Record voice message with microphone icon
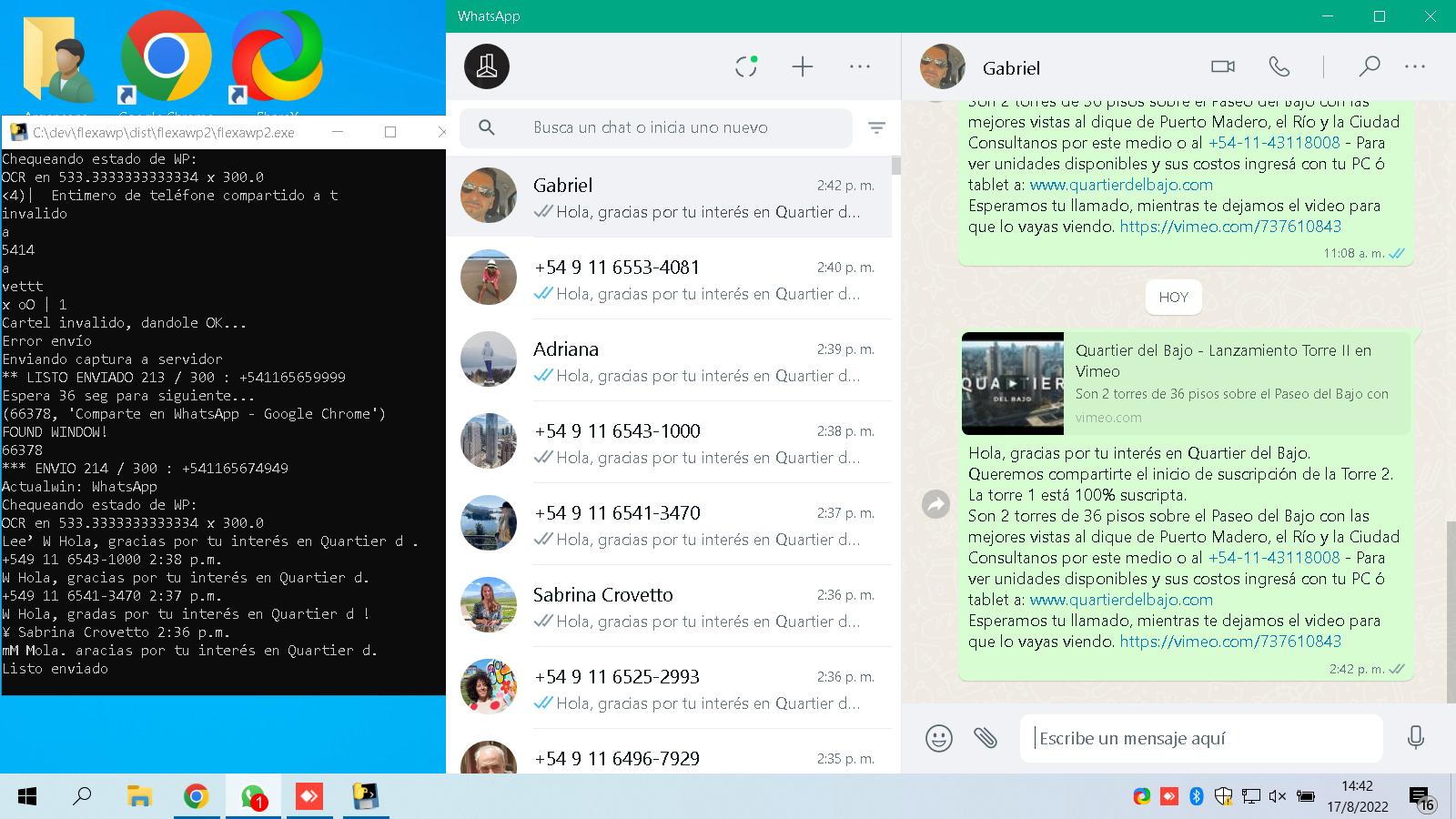 click(1415, 737)
